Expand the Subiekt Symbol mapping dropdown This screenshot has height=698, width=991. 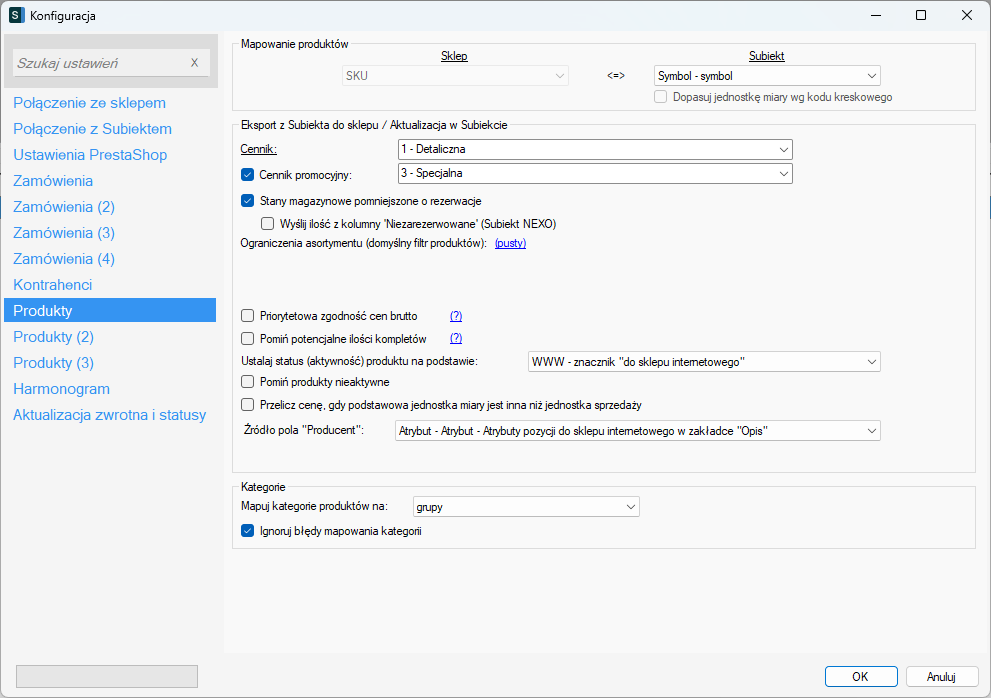coord(767,76)
